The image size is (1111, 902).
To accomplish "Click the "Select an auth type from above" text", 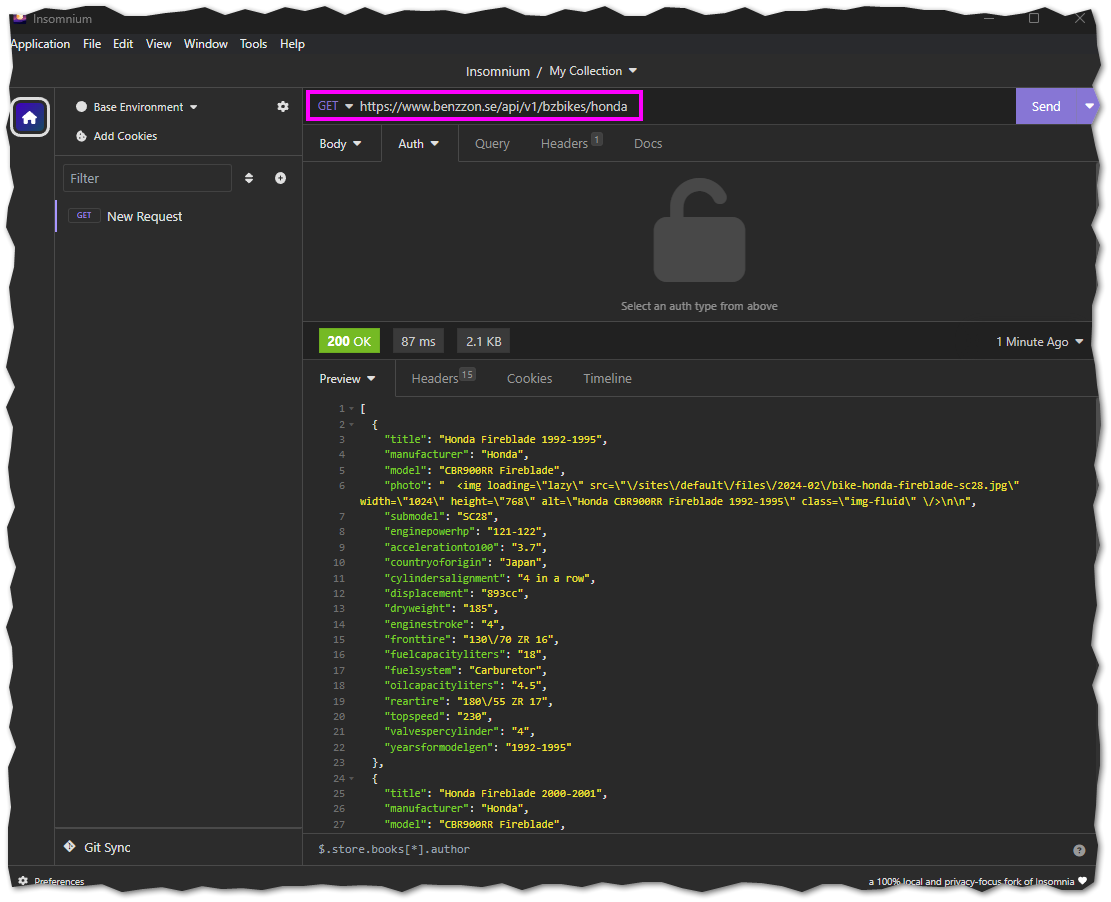I will pos(699,306).
